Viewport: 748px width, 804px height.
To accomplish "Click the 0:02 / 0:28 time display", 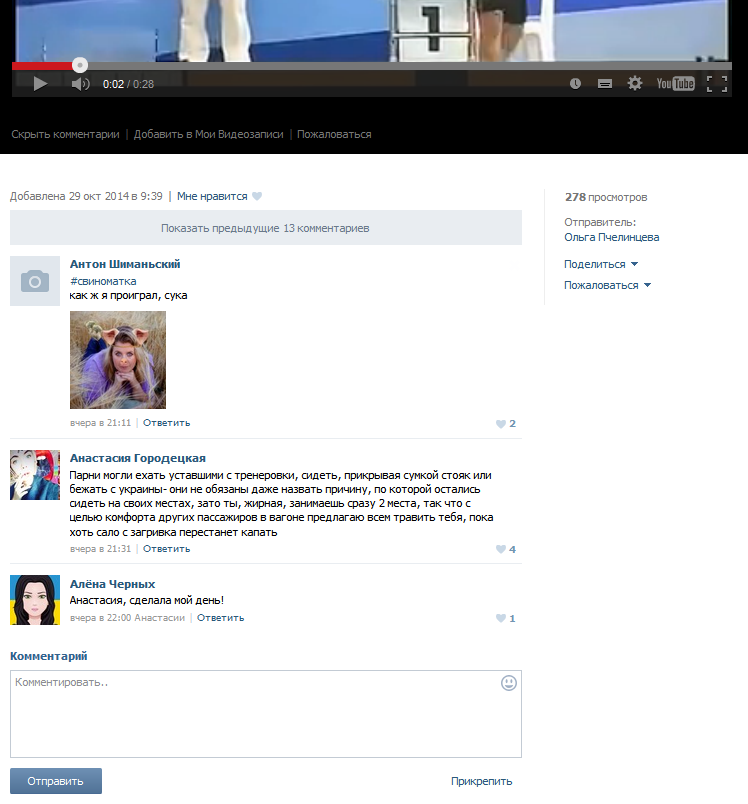I will (x=128, y=84).
